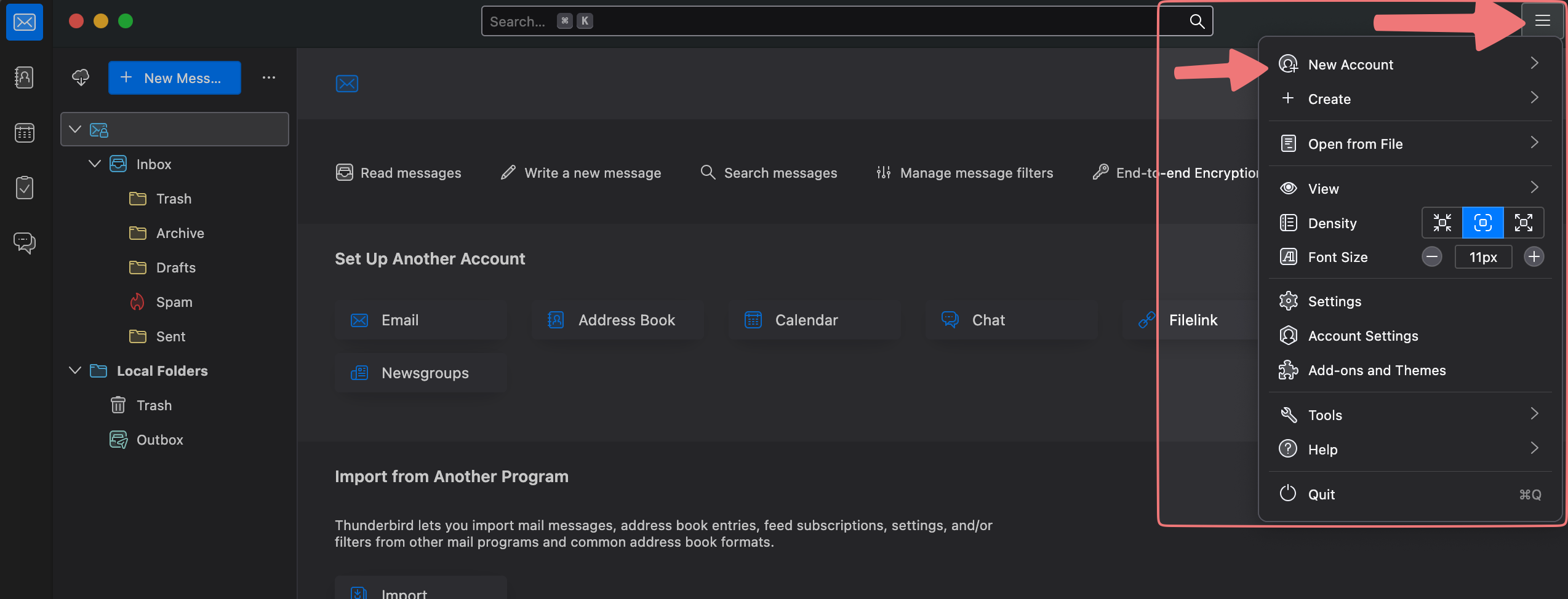Expand the Create submenu arrow
This screenshot has width=1568, height=599.
[1534, 98]
